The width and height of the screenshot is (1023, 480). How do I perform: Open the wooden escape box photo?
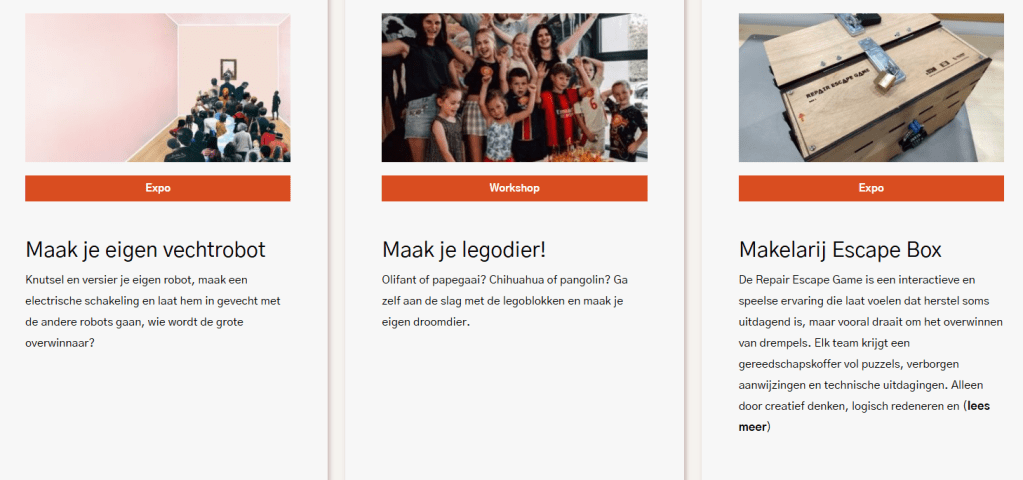pos(871,87)
